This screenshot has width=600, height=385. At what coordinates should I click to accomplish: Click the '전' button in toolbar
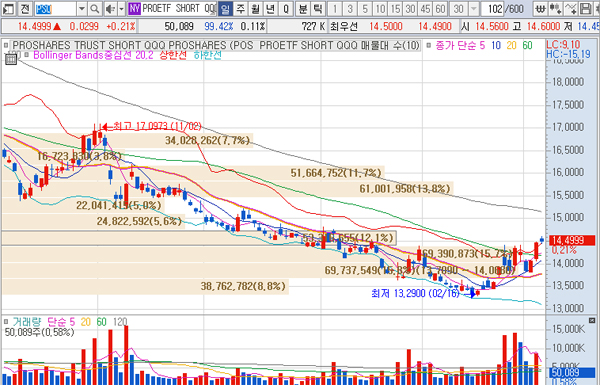point(25,8)
